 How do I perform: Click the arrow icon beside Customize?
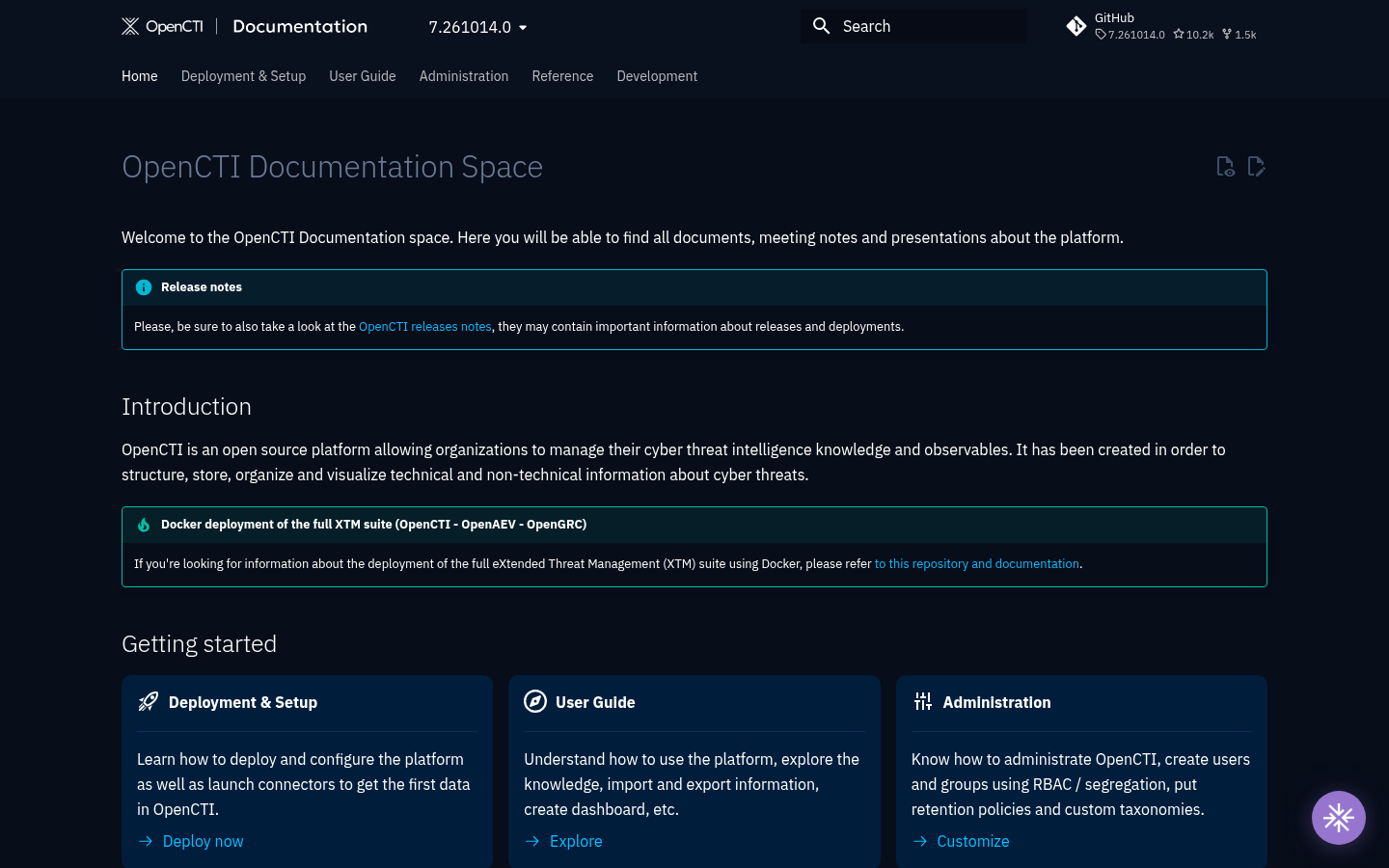coord(920,841)
